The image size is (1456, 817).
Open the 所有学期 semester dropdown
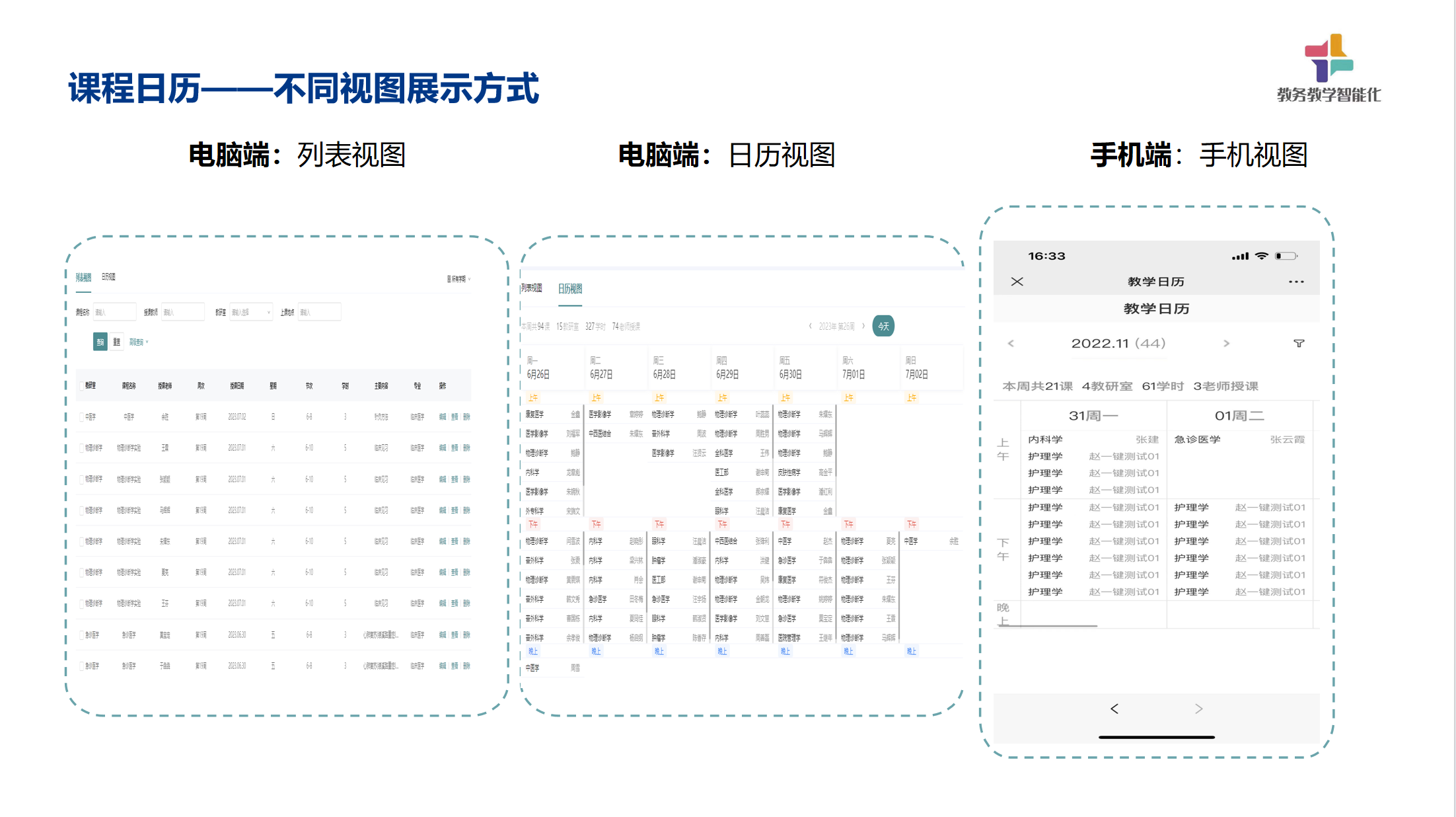(458, 279)
